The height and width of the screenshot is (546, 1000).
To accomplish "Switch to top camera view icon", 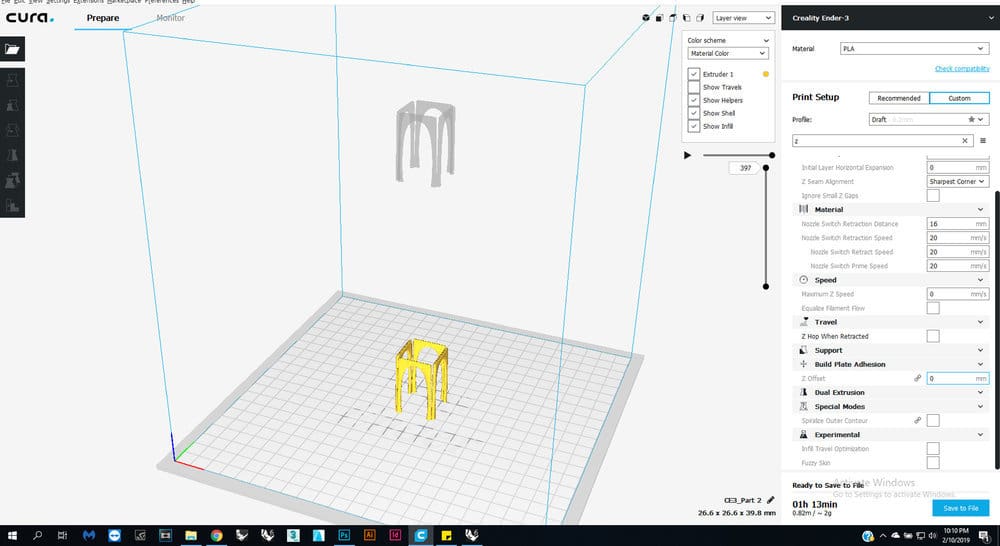I will (x=673, y=18).
